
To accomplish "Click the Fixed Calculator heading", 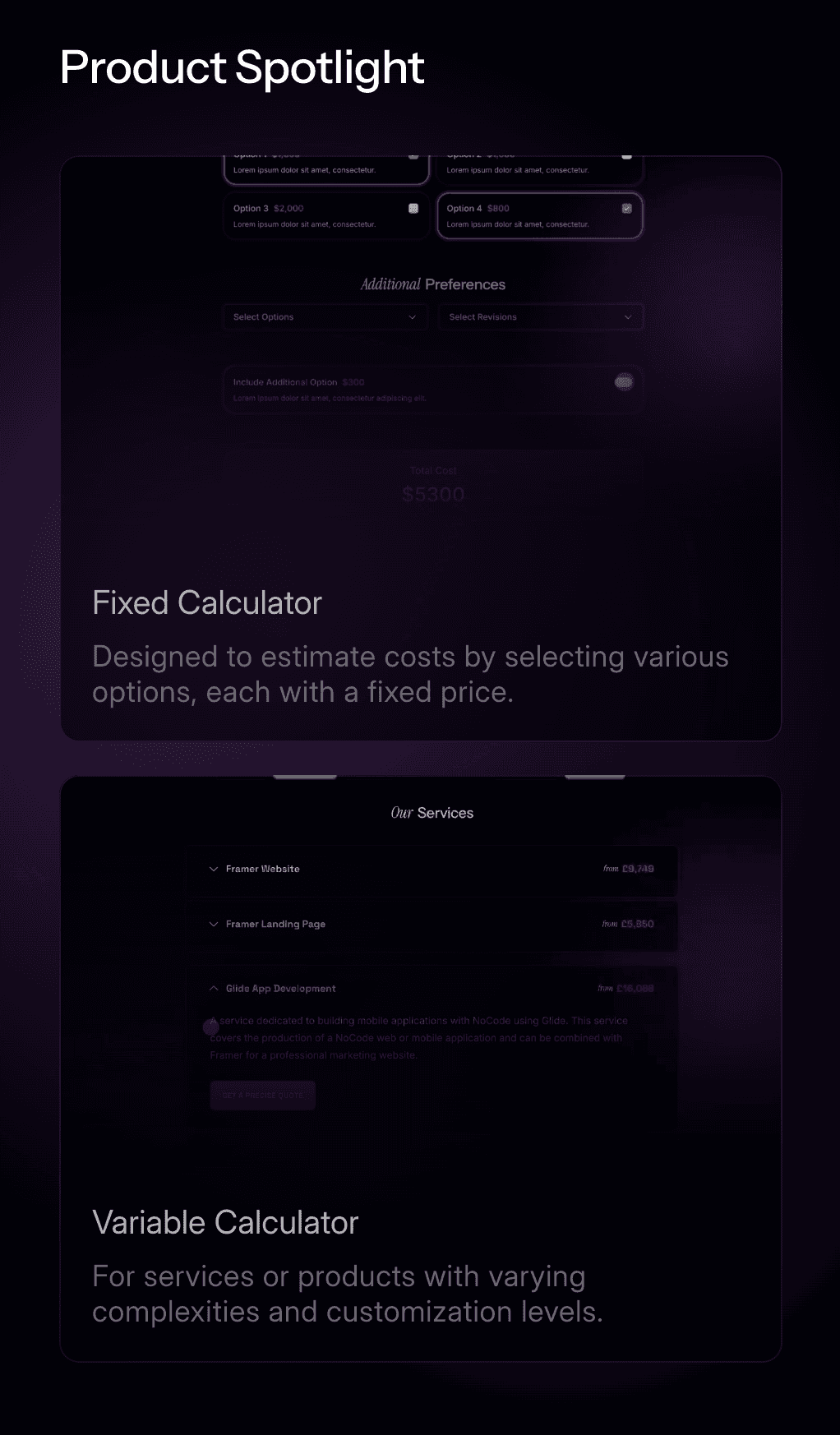I will tap(207, 603).
